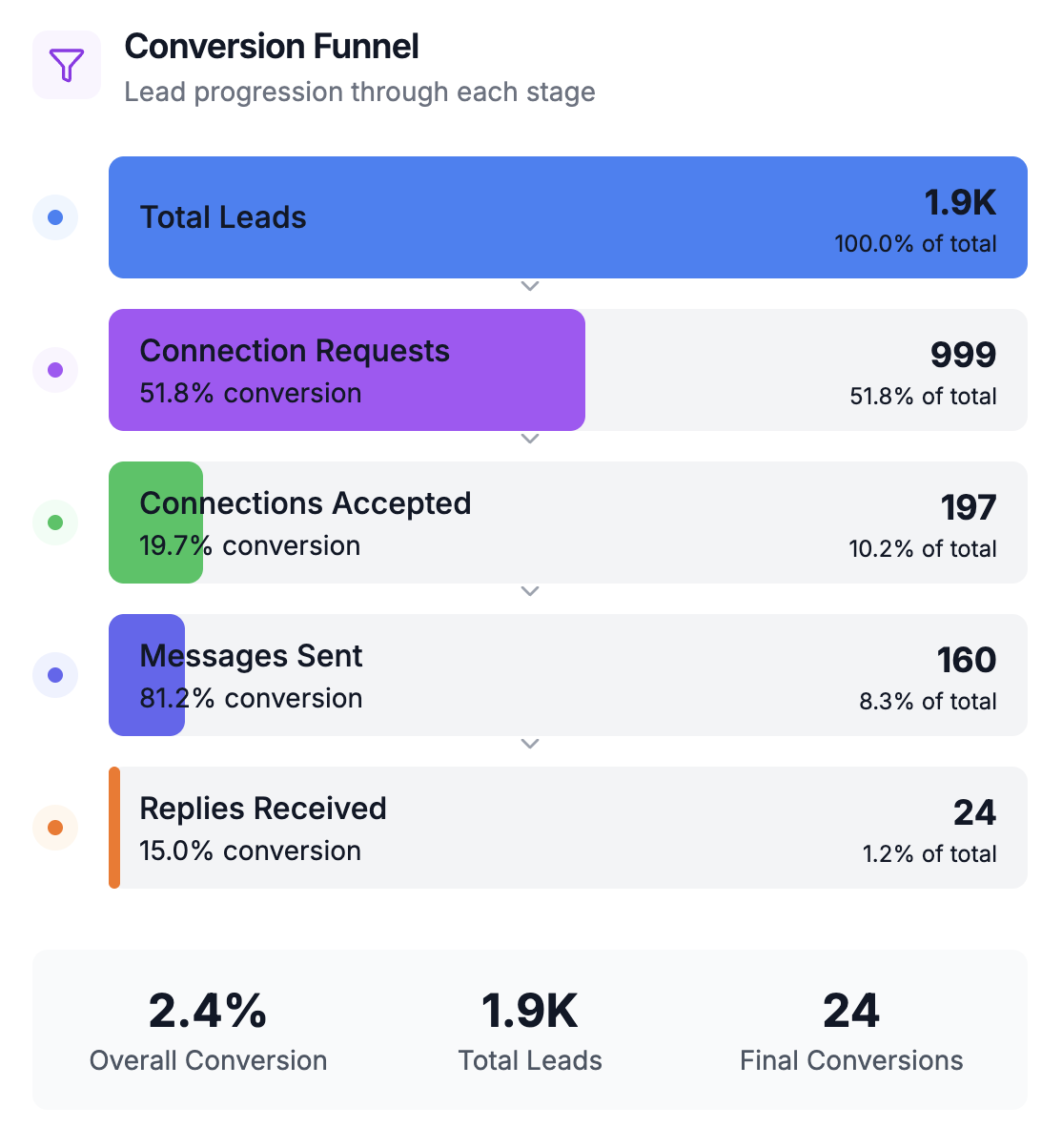
Task: Click the green Connections Accepted dot indicator
Action: [x=55, y=523]
